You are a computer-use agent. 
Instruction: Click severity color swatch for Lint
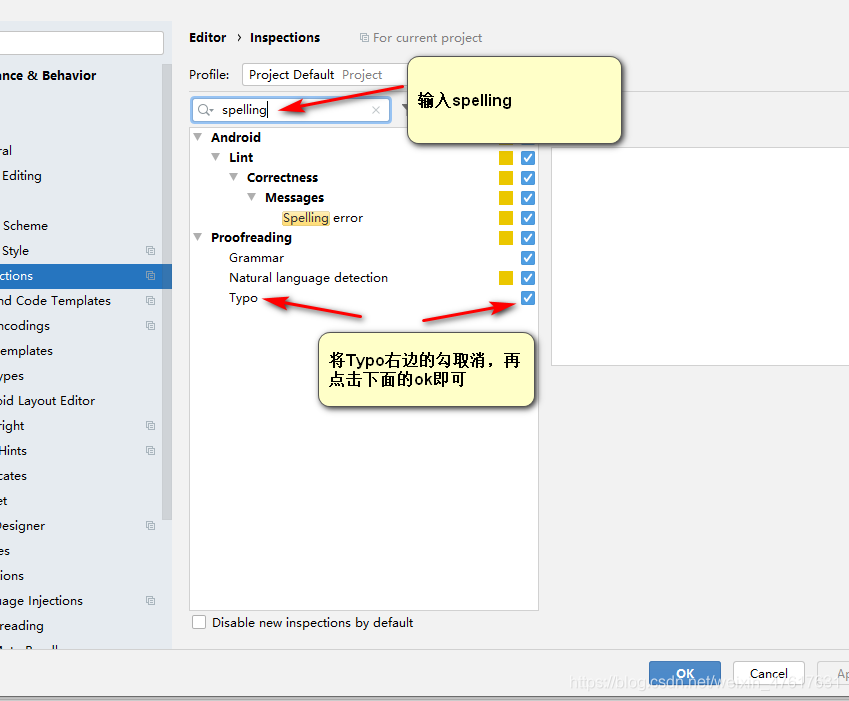(x=506, y=158)
